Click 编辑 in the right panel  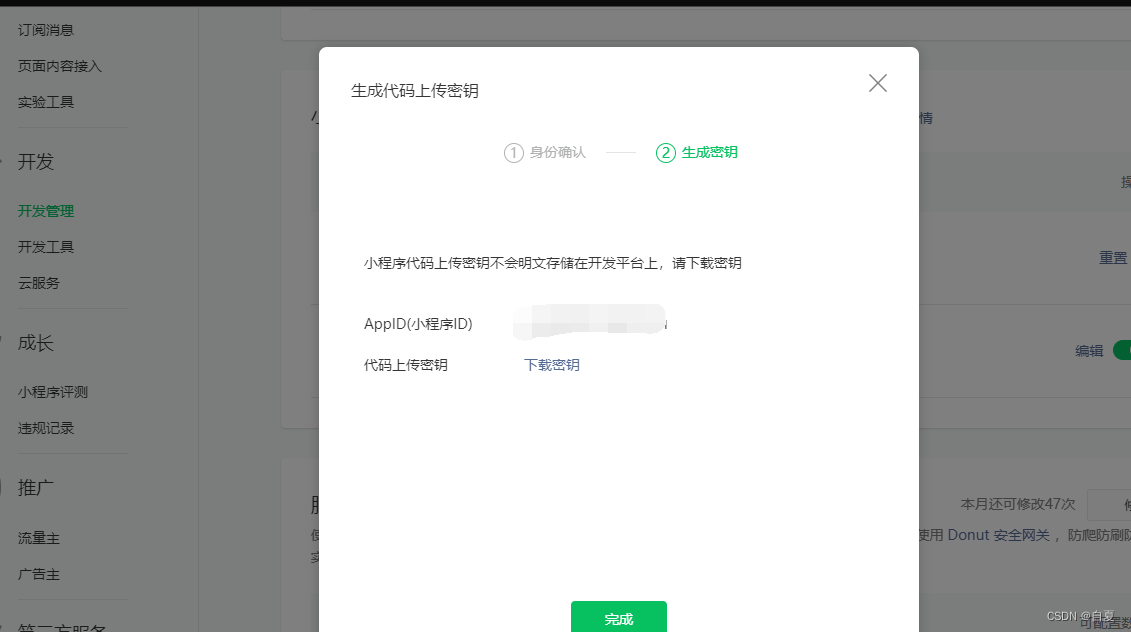(x=1087, y=350)
